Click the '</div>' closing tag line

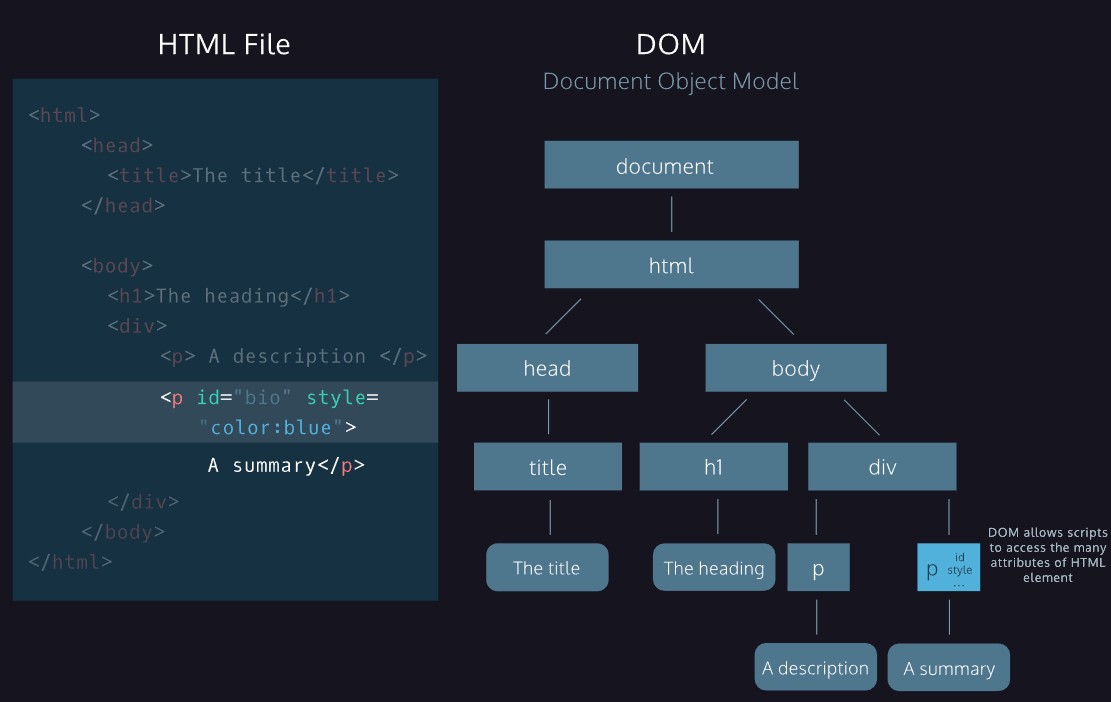(x=143, y=502)
